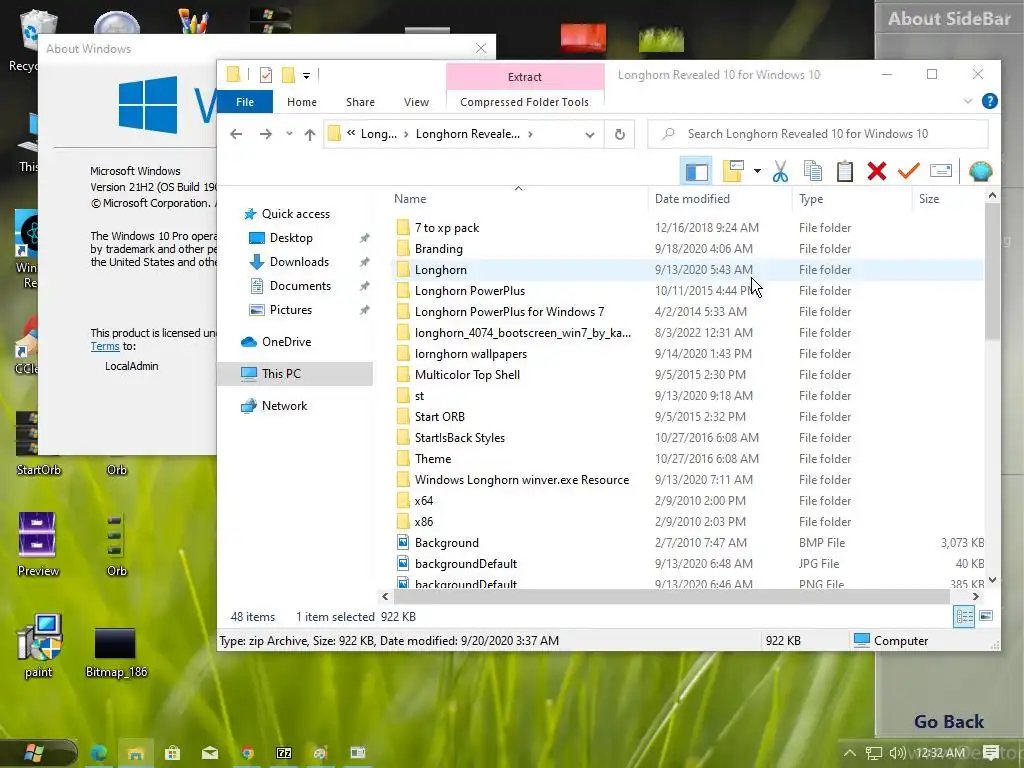This screenshot has width=1024, height=768.
Task: Open Pictures in navigation pane
Action: coord(291,310)
